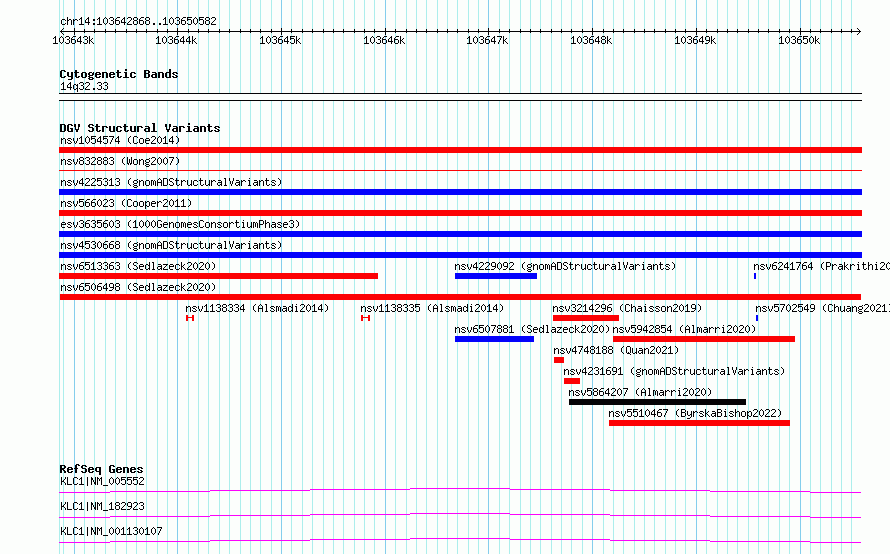The image size is (890, 554).
Task: Click the 103643k ruler tick label
Action: click(x=73, y=41)
